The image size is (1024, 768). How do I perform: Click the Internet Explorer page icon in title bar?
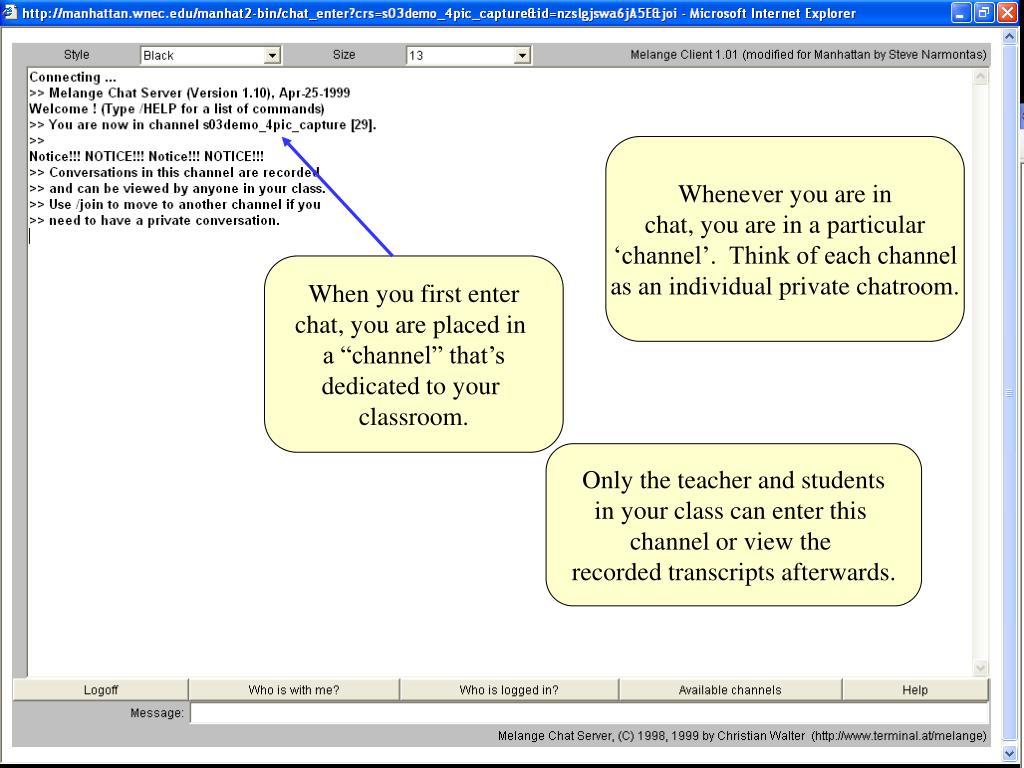(10, 12)
